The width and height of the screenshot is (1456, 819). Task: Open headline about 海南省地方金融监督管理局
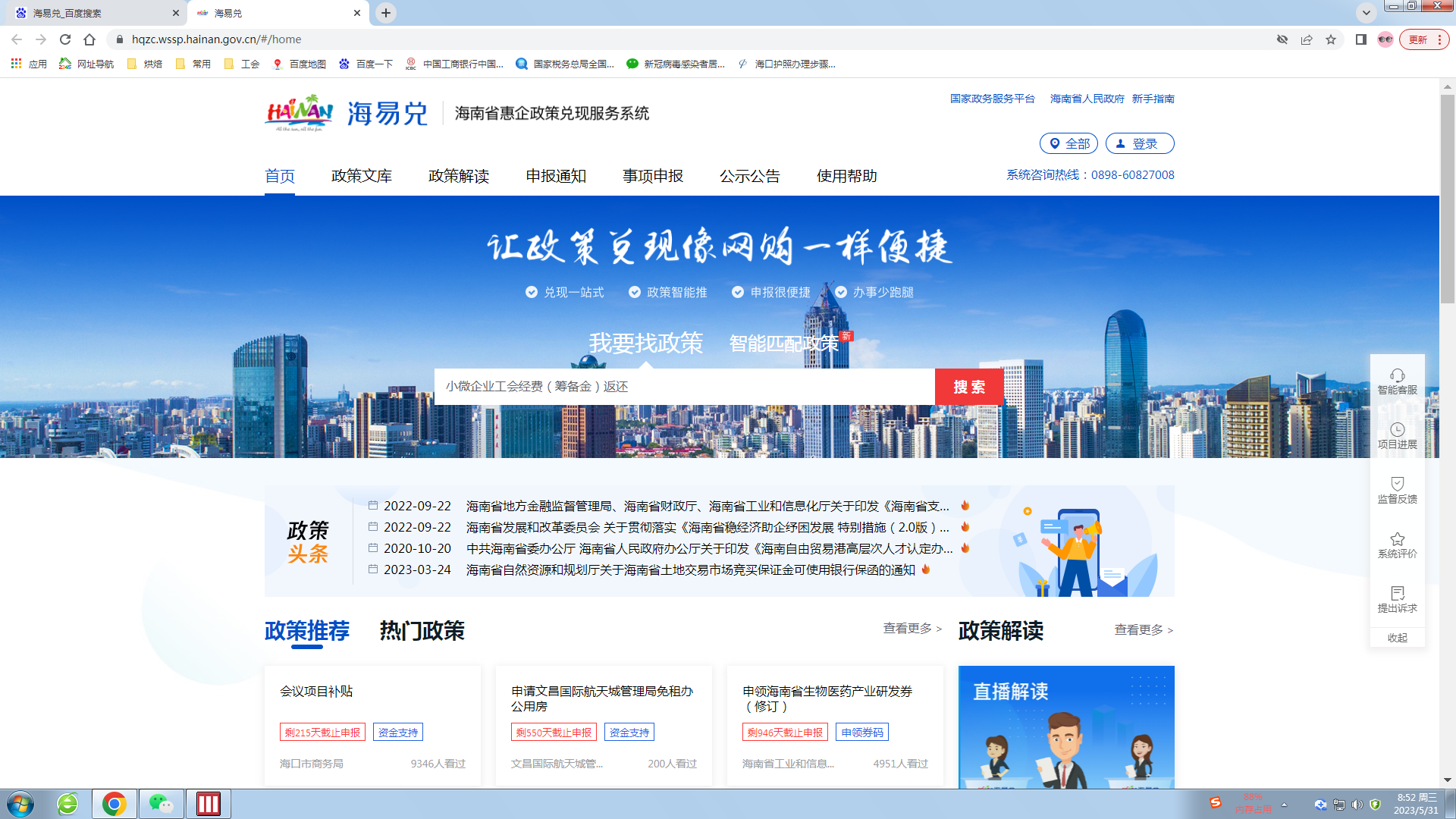point(708,506)
